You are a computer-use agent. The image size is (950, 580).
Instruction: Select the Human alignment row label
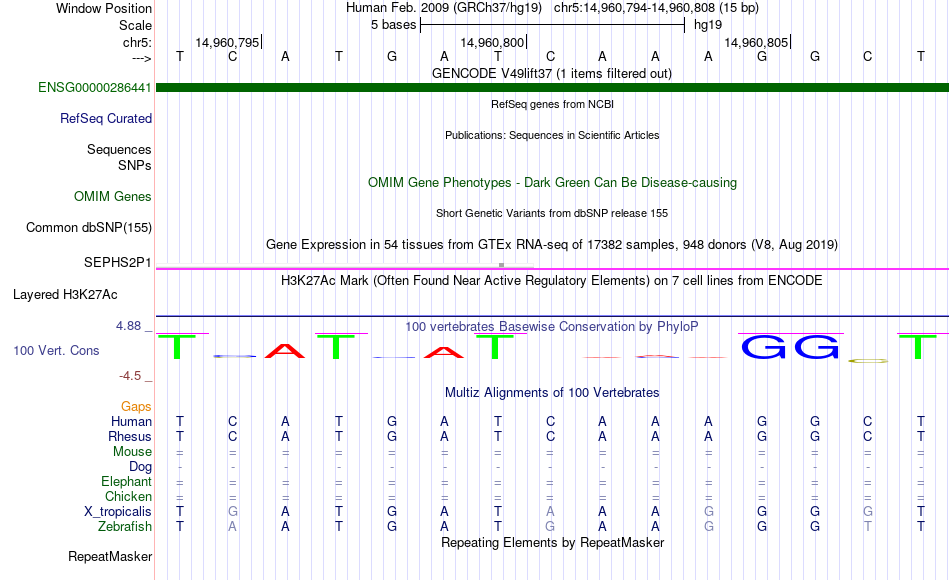coord(131,421)
